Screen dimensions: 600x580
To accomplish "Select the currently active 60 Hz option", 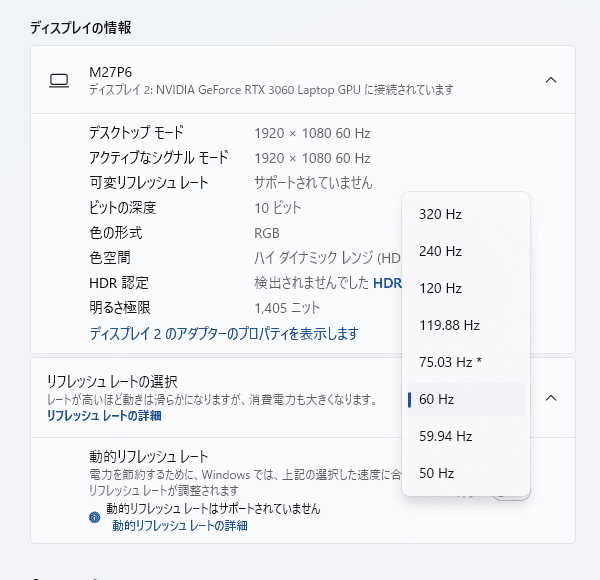I will click(437, 399).
